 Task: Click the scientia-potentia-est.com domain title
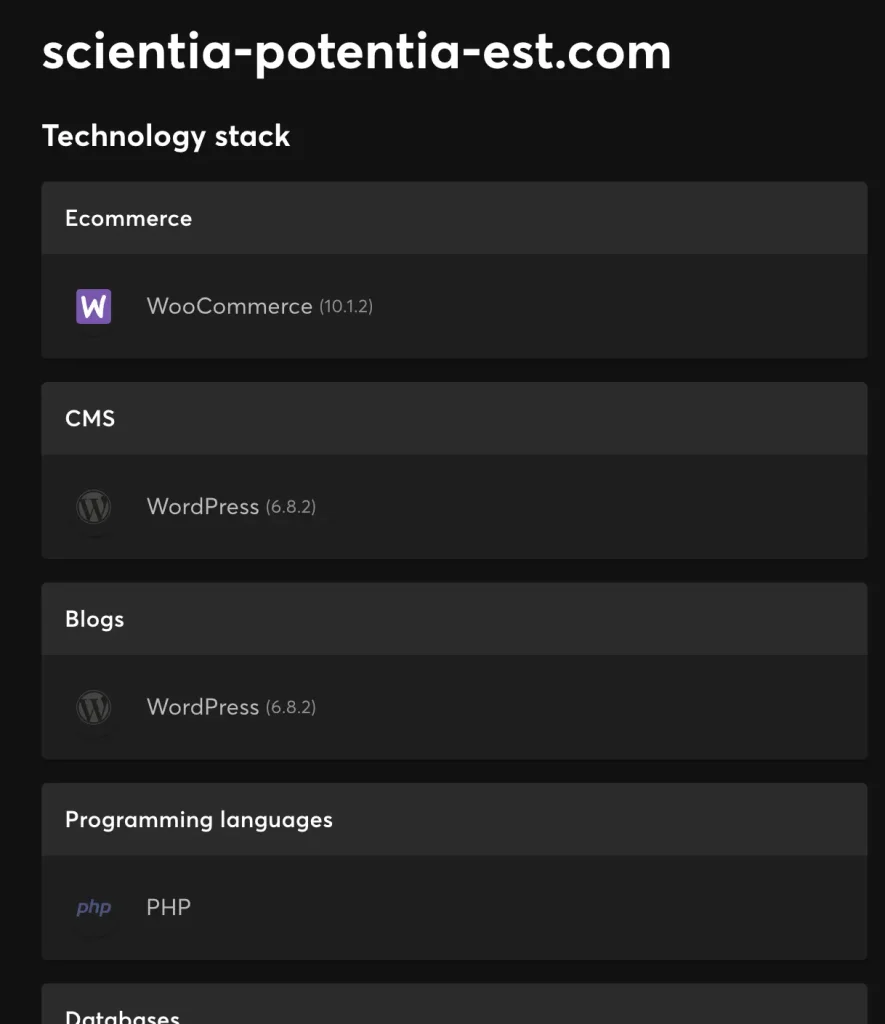[356, 52]
